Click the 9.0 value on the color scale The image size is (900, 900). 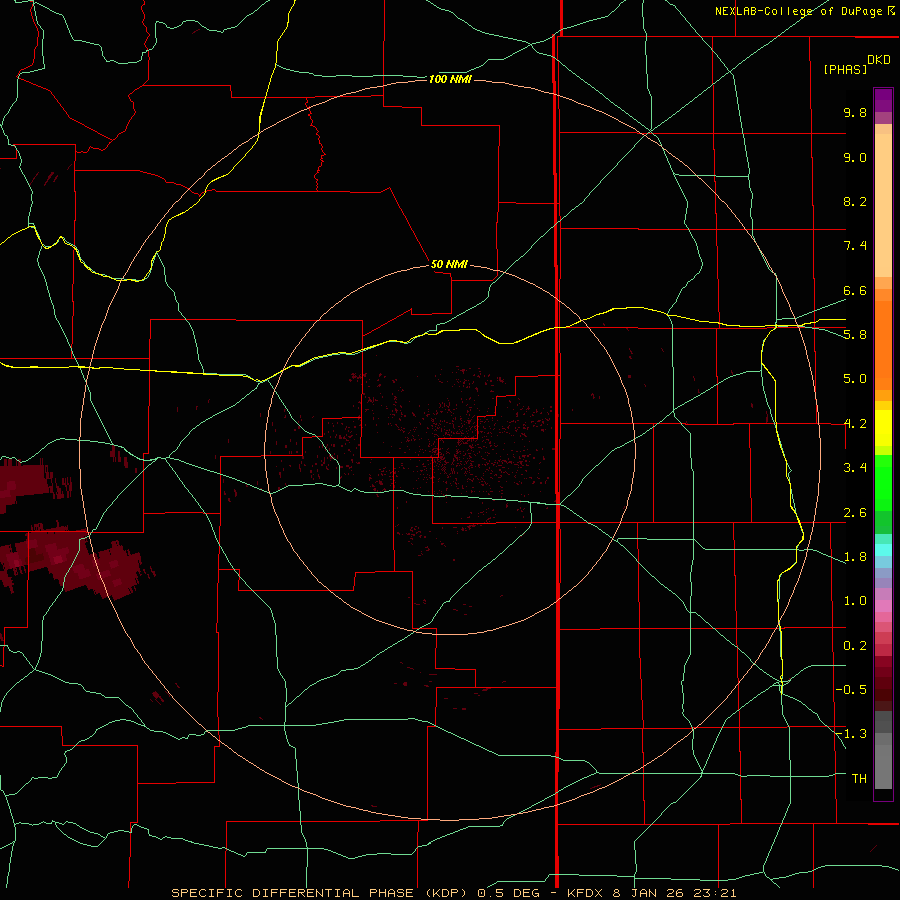pos(855,157)
